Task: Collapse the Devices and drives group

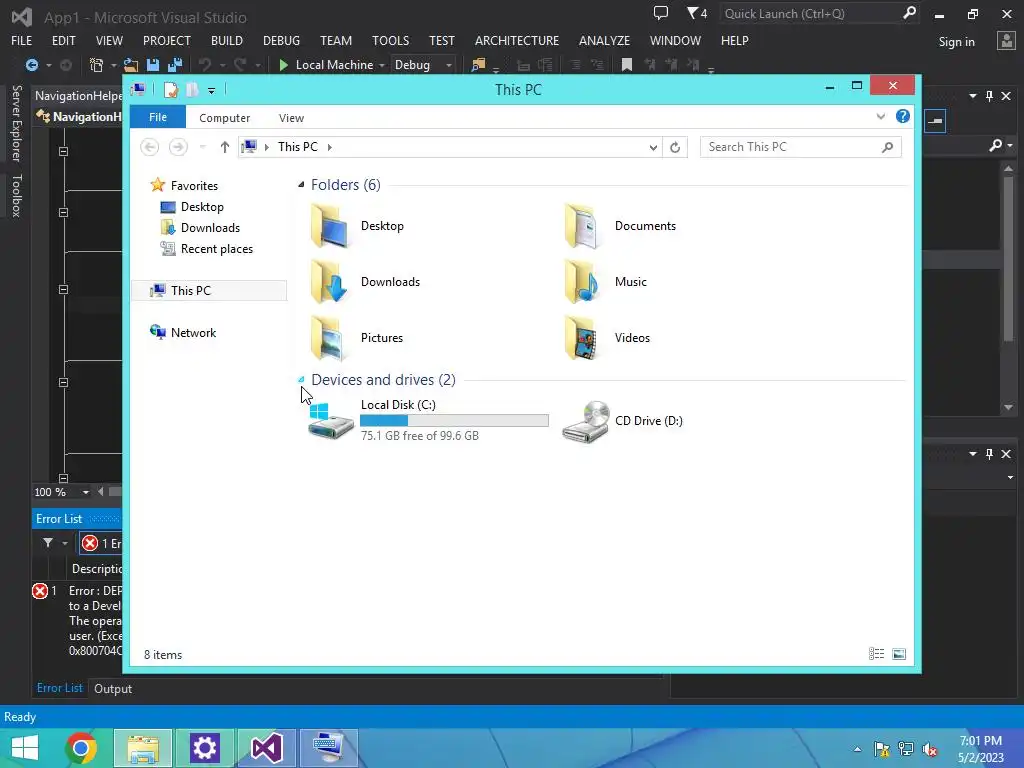Action: coord(301,379)
